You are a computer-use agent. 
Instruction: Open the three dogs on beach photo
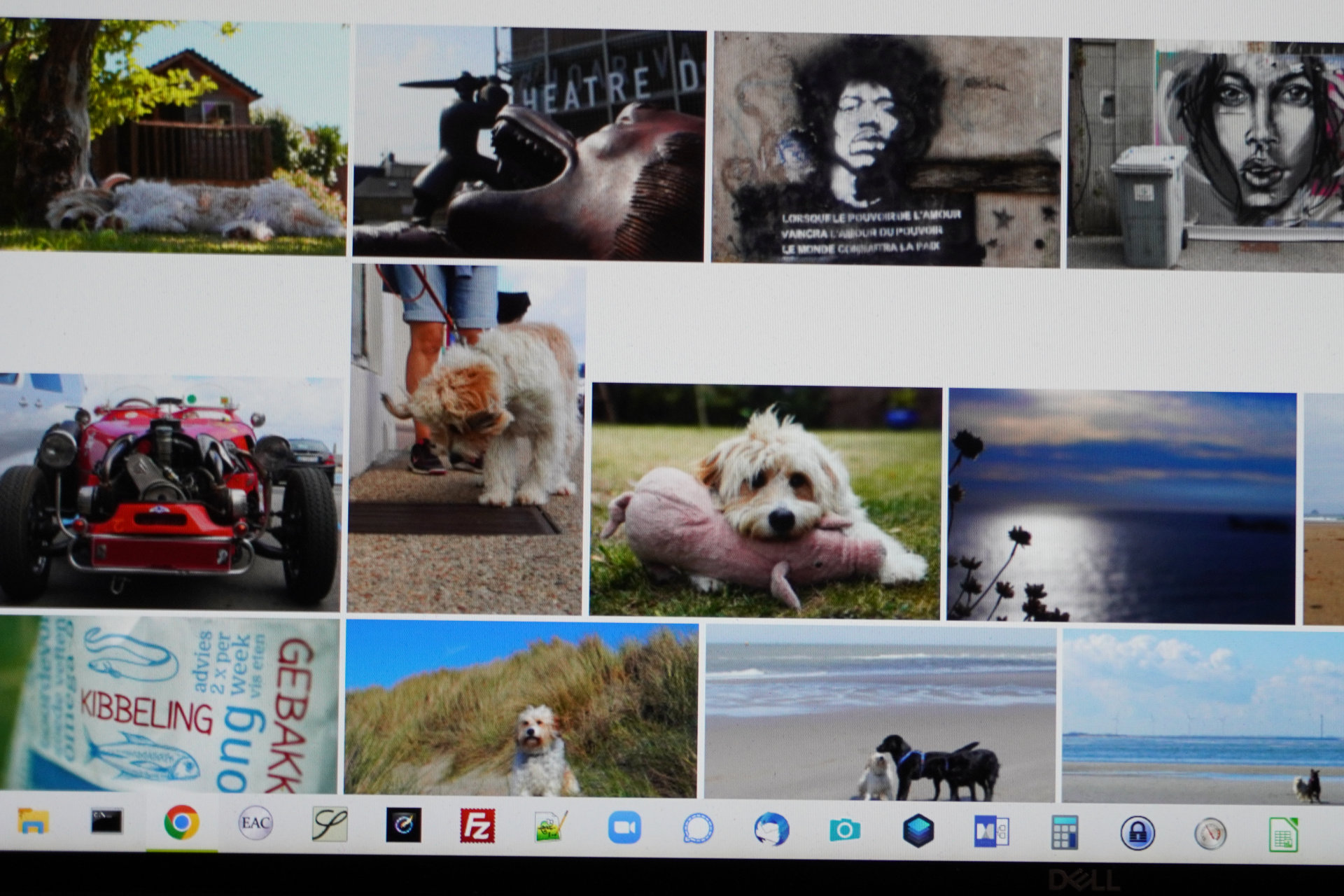coord(880,713)
